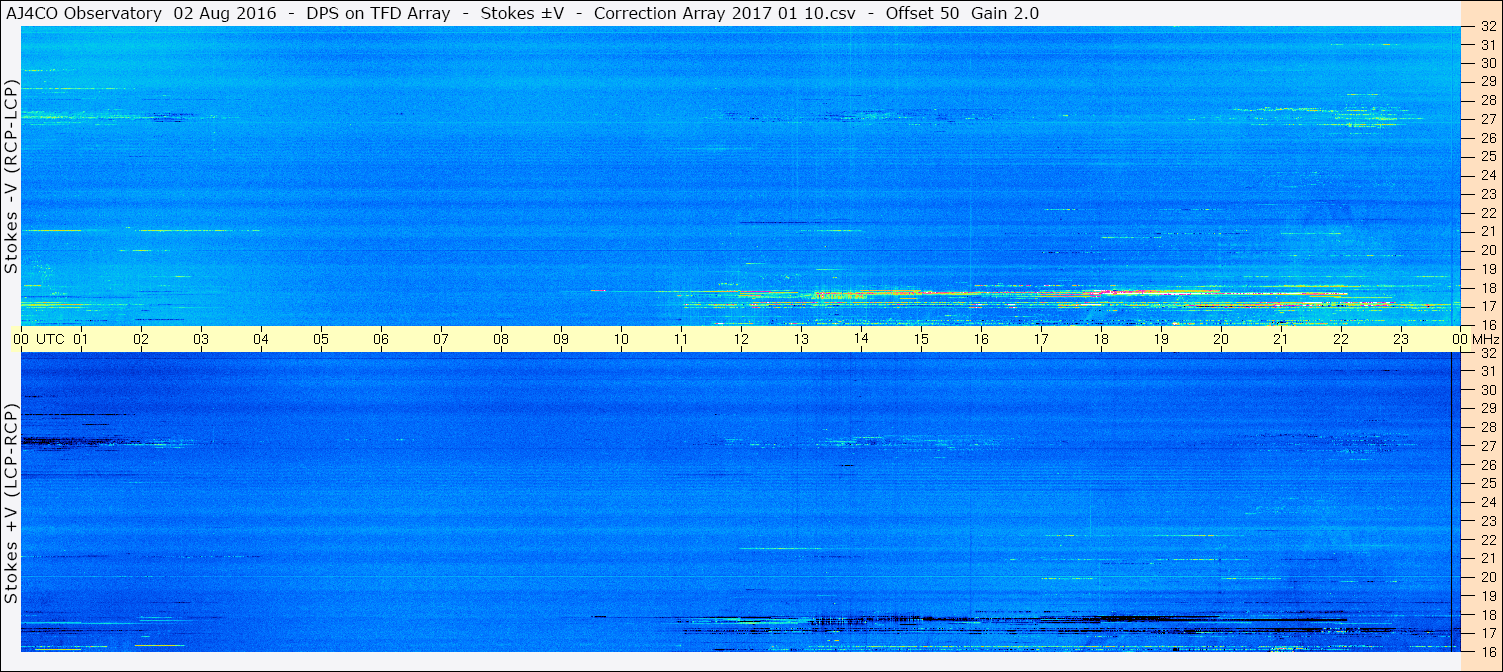Click the 18 MHz tick of the upper spectrogram
The width and height of the screenshot is (1503, 672).
1487,288
